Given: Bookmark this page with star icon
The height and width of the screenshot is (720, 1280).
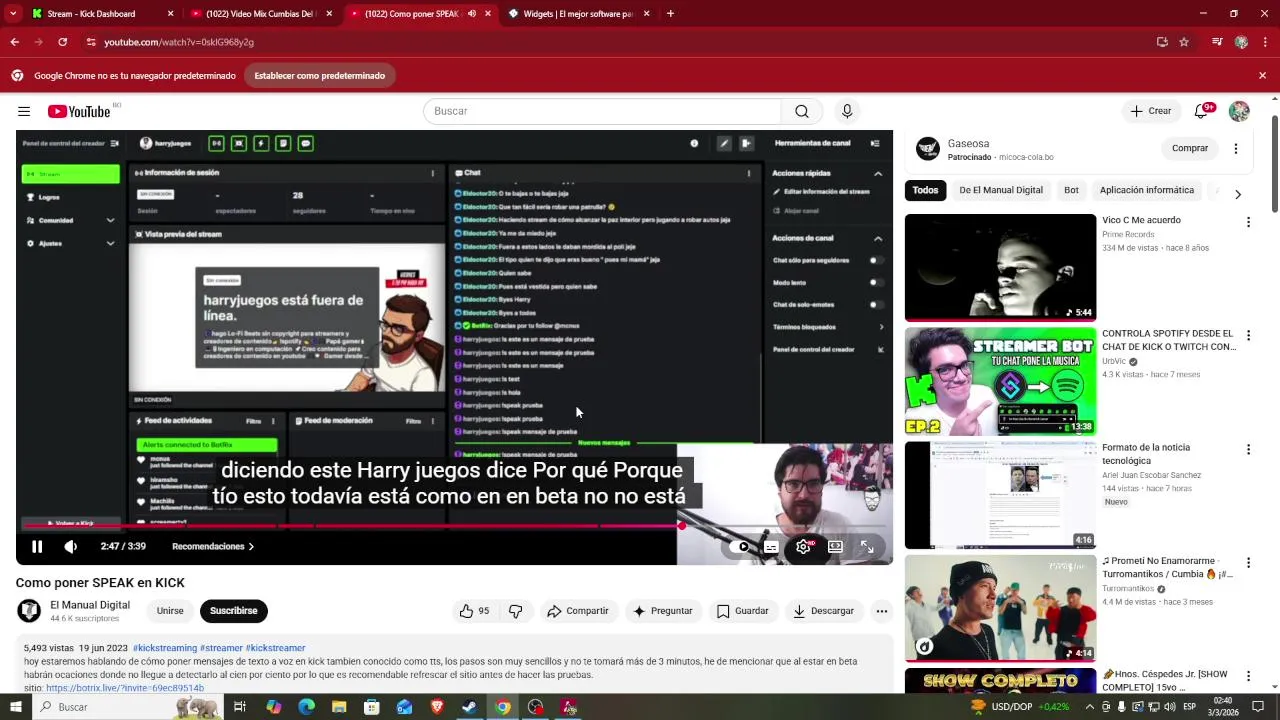Looking at the screenshot, I should (x=1184, y=42).
